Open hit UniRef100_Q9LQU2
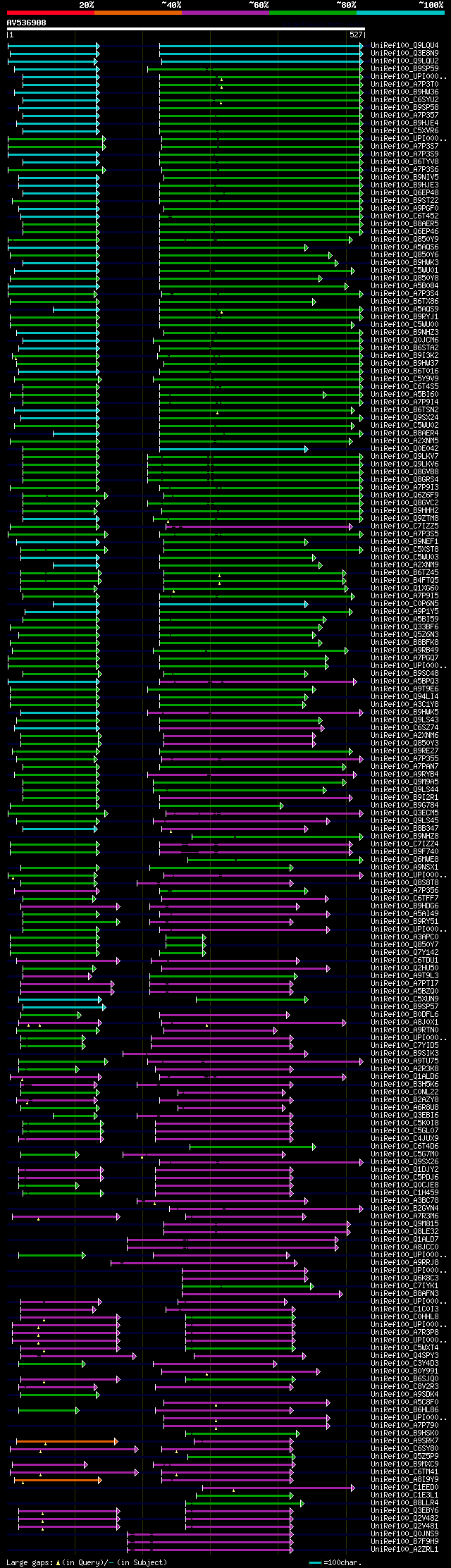This screenshot has width=451, height=1568. pos(404,61)
